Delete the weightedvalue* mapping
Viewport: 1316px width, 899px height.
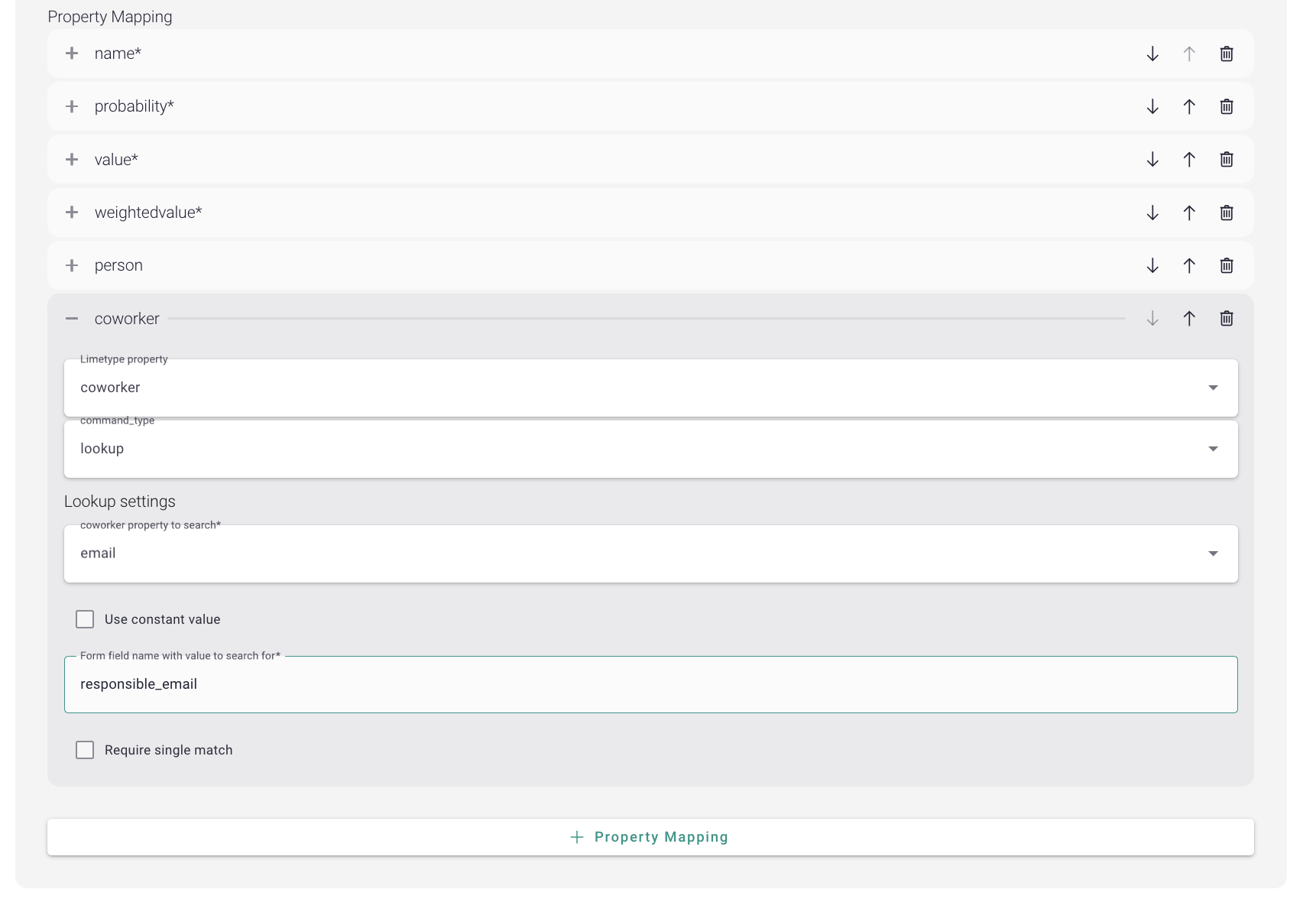coord(1227,213)
